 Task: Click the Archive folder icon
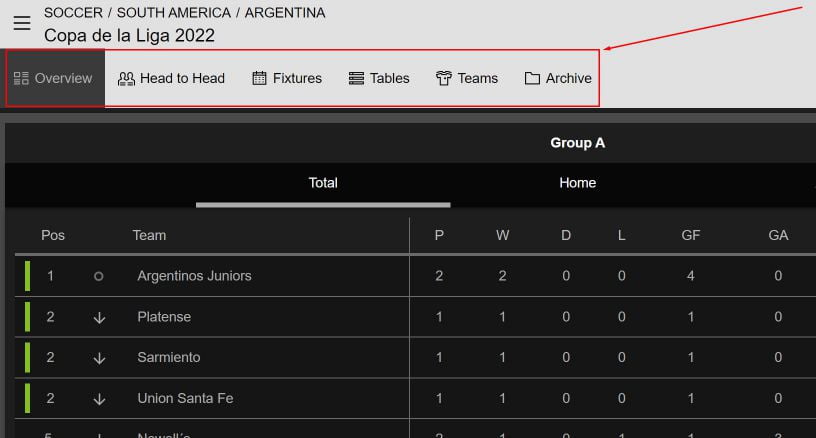(532, 78)
